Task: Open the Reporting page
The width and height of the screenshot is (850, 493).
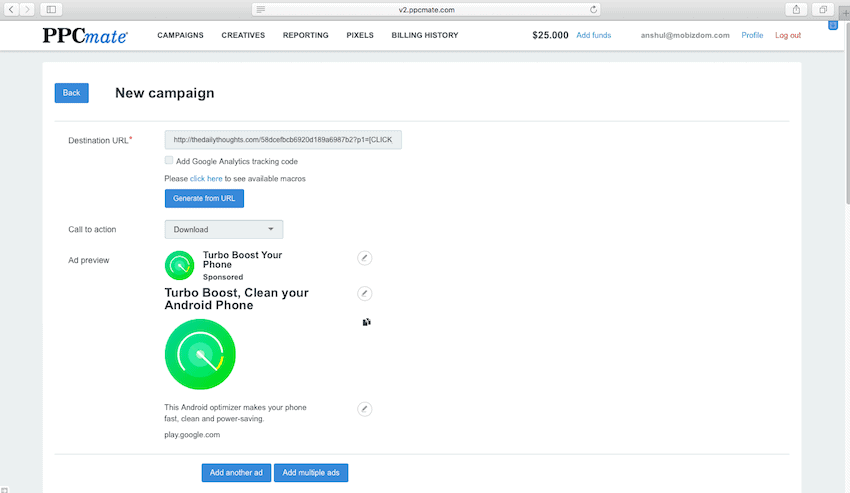Action: point(305,35)
